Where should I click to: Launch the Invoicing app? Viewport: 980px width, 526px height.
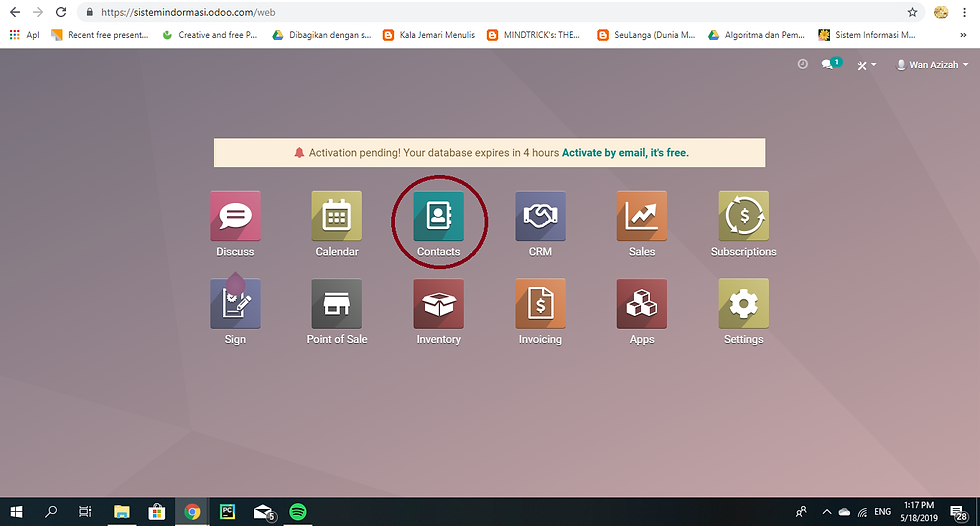[540, 304]
